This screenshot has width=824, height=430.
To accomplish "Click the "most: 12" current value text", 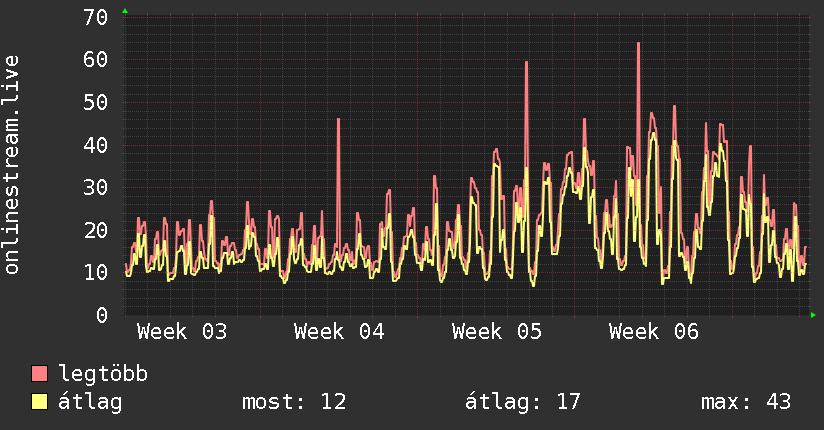I will pos(294,402).
